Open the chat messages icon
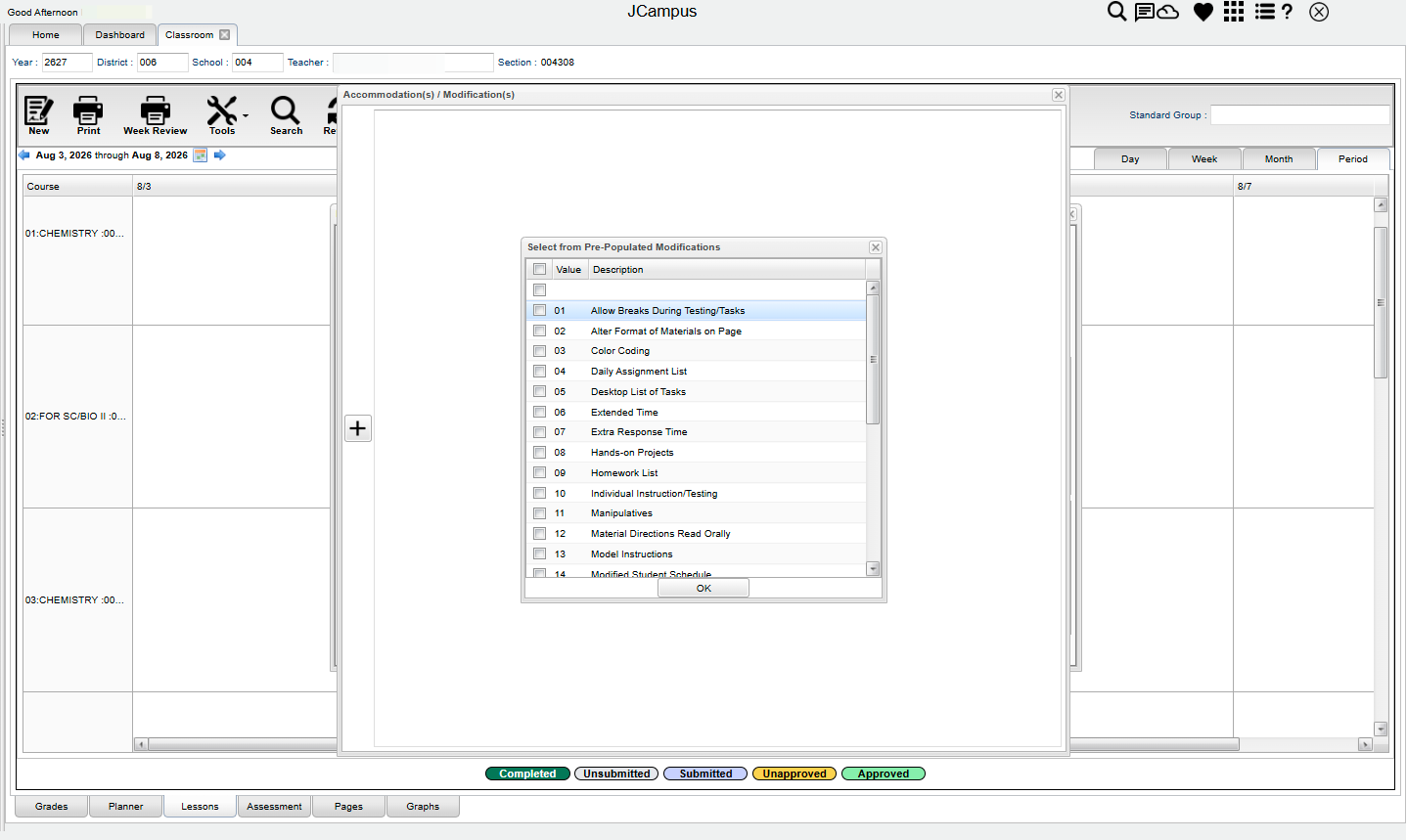 point(1144,12)
